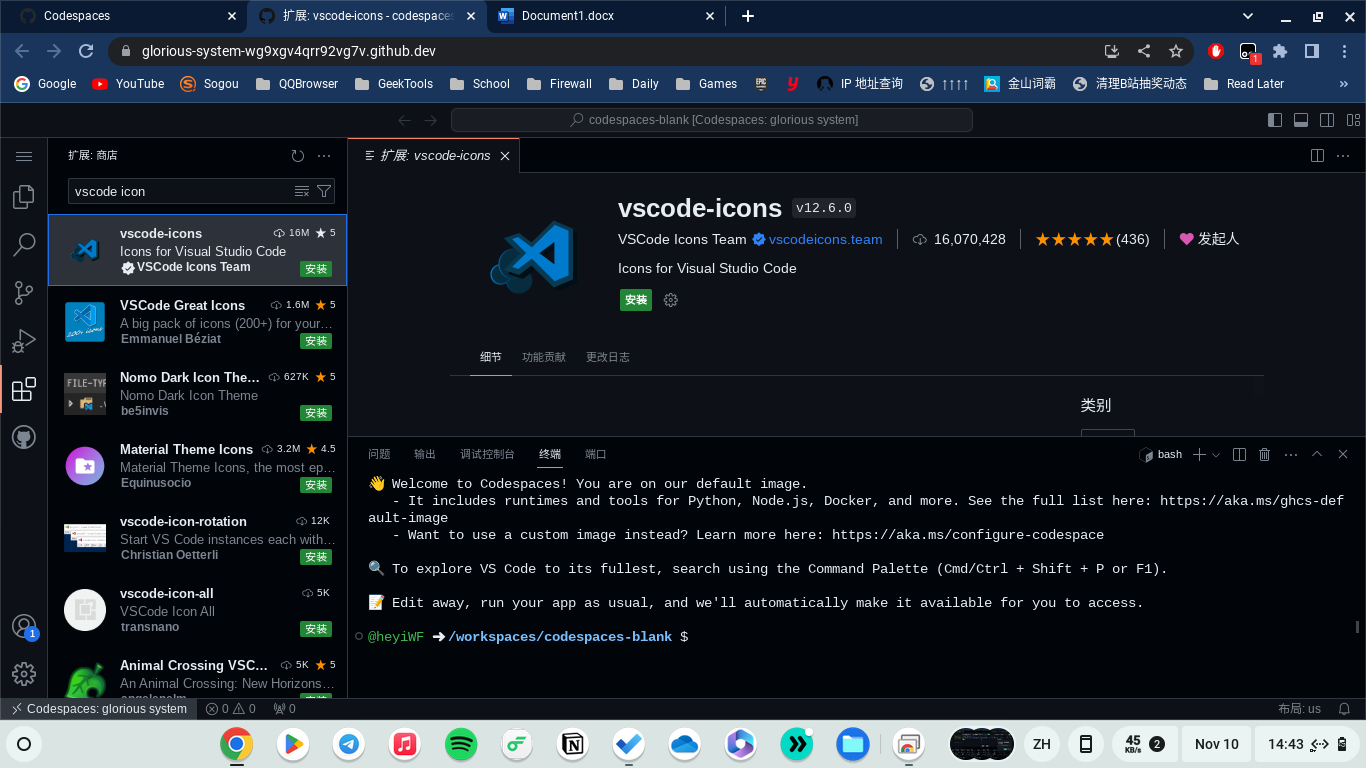The height and width of the screenshot is (768, 1366).
Task: Open the GitHub view in activity bar
Action: point(24,437)
